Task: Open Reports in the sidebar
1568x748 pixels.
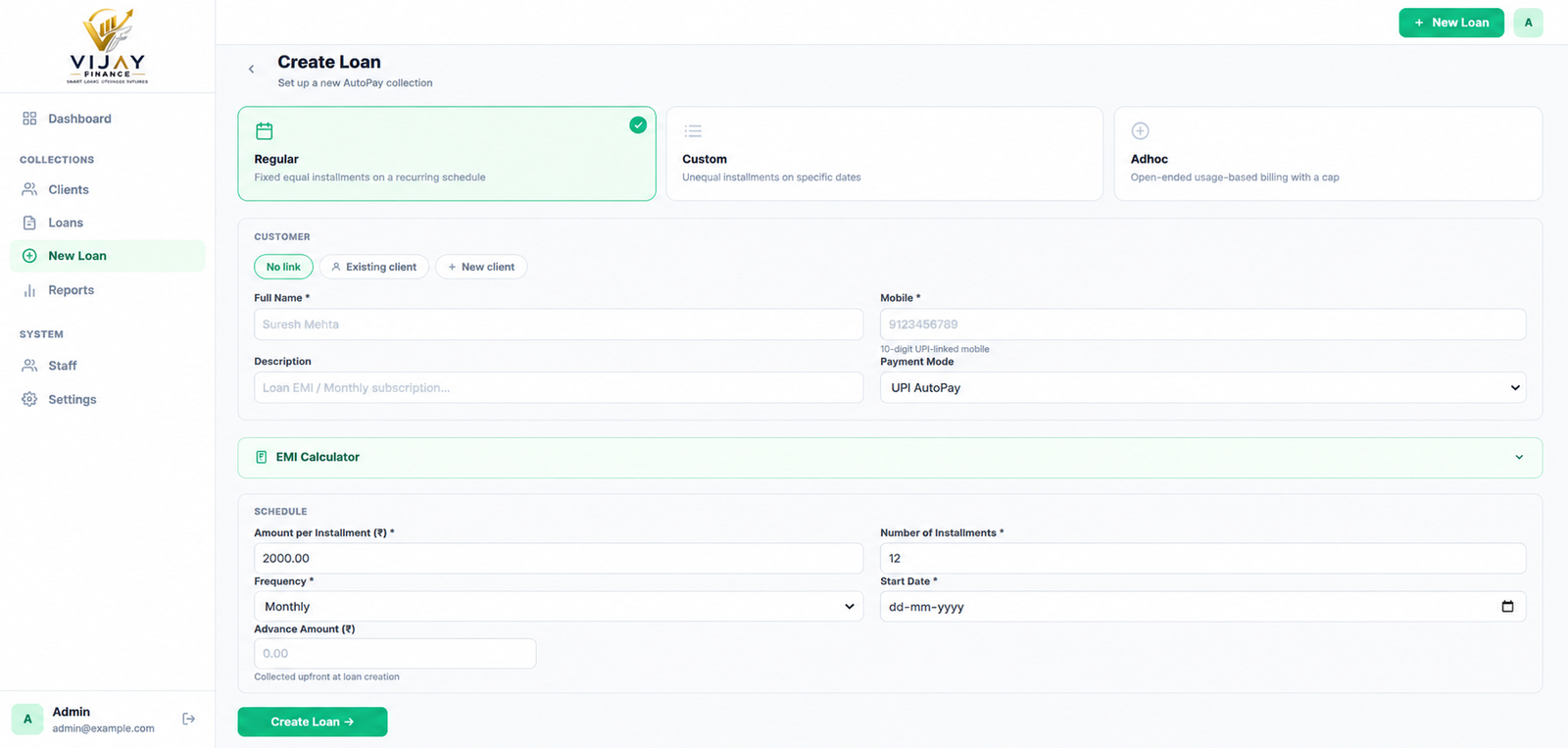Action: point(108,290)
